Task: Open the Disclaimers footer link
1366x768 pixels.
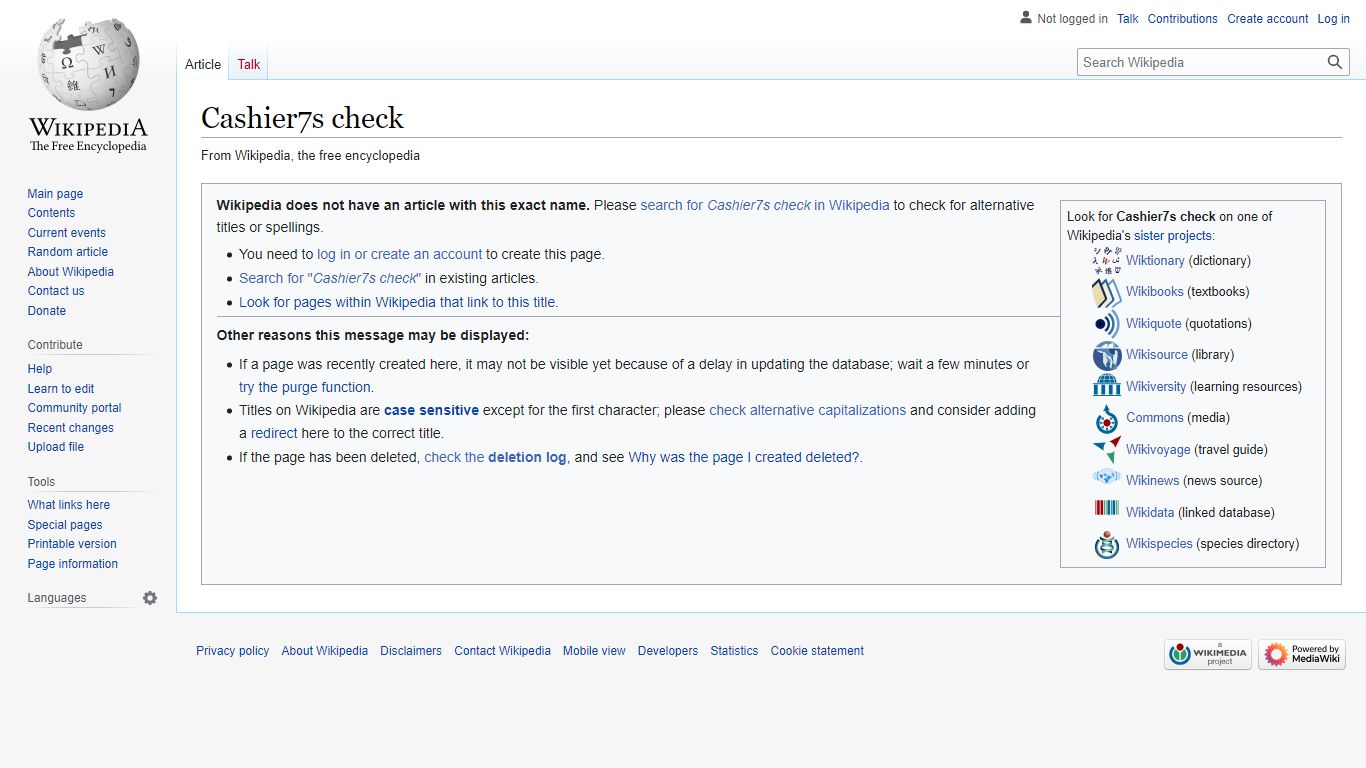Action: coord(411,651)
